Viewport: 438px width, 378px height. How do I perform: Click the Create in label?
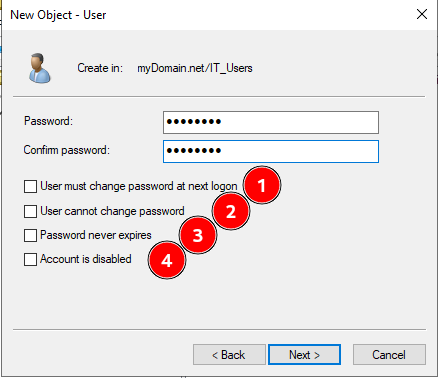click(100, 68)
